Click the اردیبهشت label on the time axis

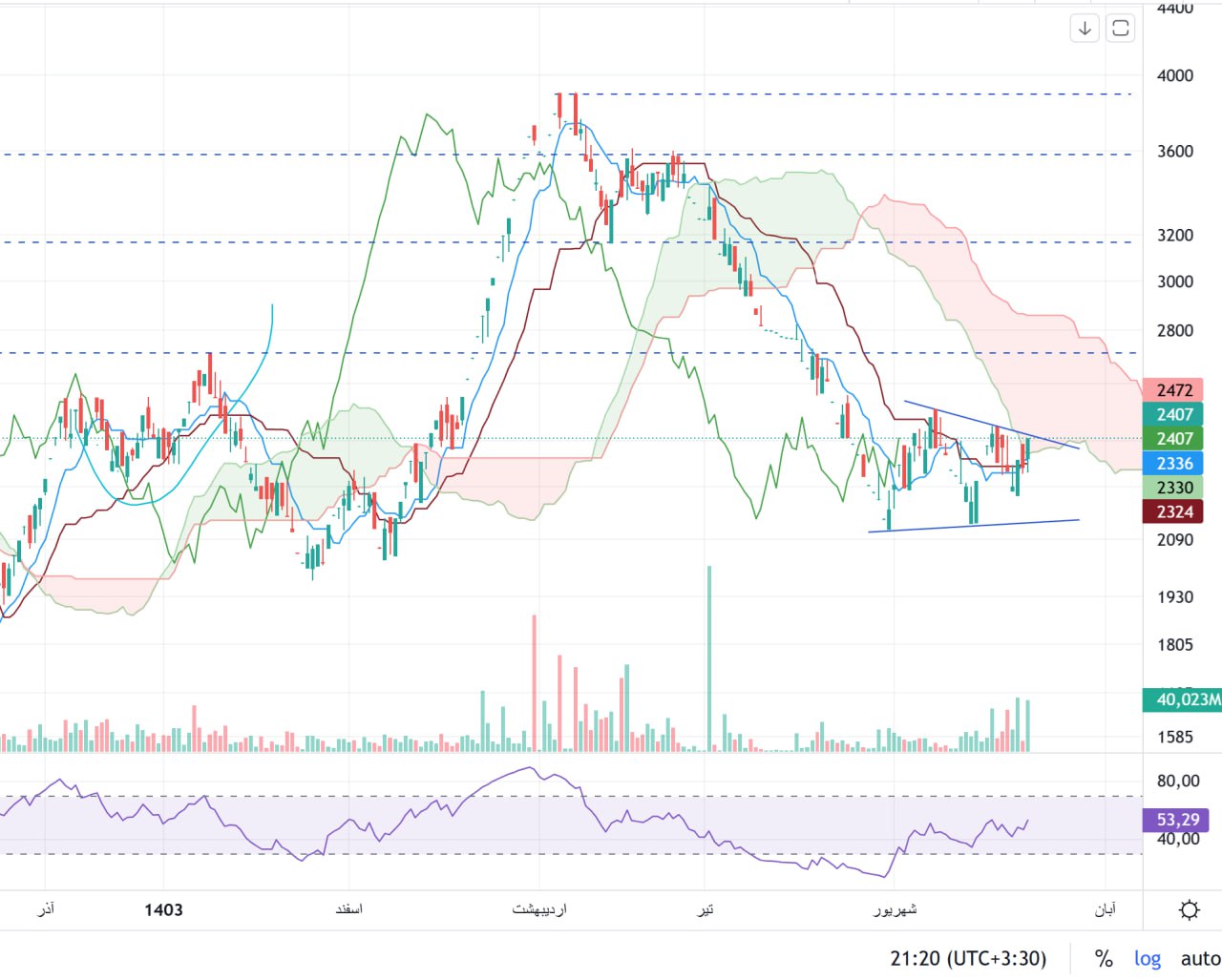[539, 909]
